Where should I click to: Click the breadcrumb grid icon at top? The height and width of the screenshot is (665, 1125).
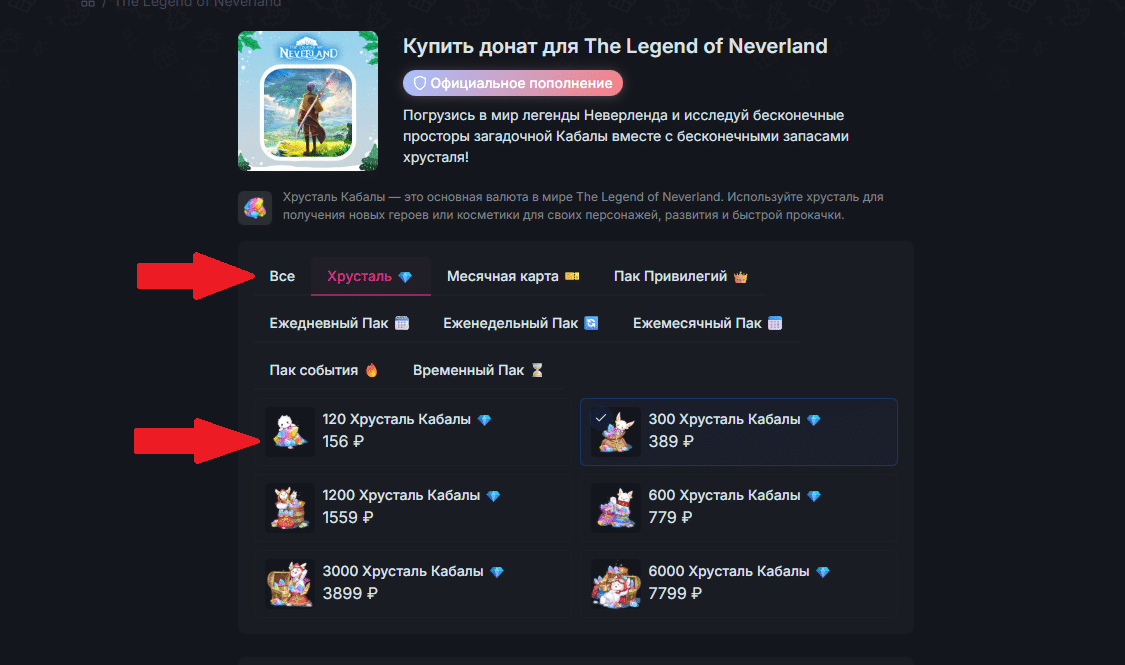click(x=87, y=3)
